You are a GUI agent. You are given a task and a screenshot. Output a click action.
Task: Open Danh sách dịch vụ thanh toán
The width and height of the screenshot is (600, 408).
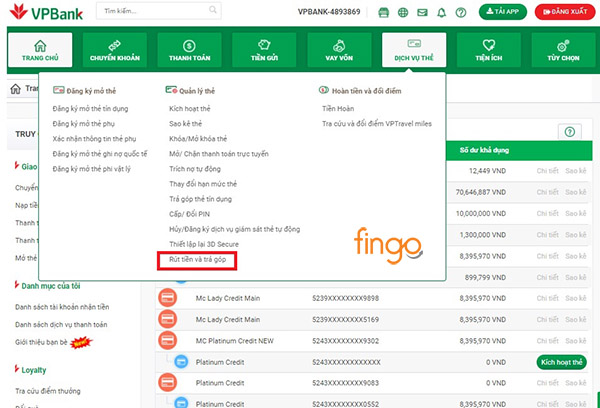click(x=61, y=325)
